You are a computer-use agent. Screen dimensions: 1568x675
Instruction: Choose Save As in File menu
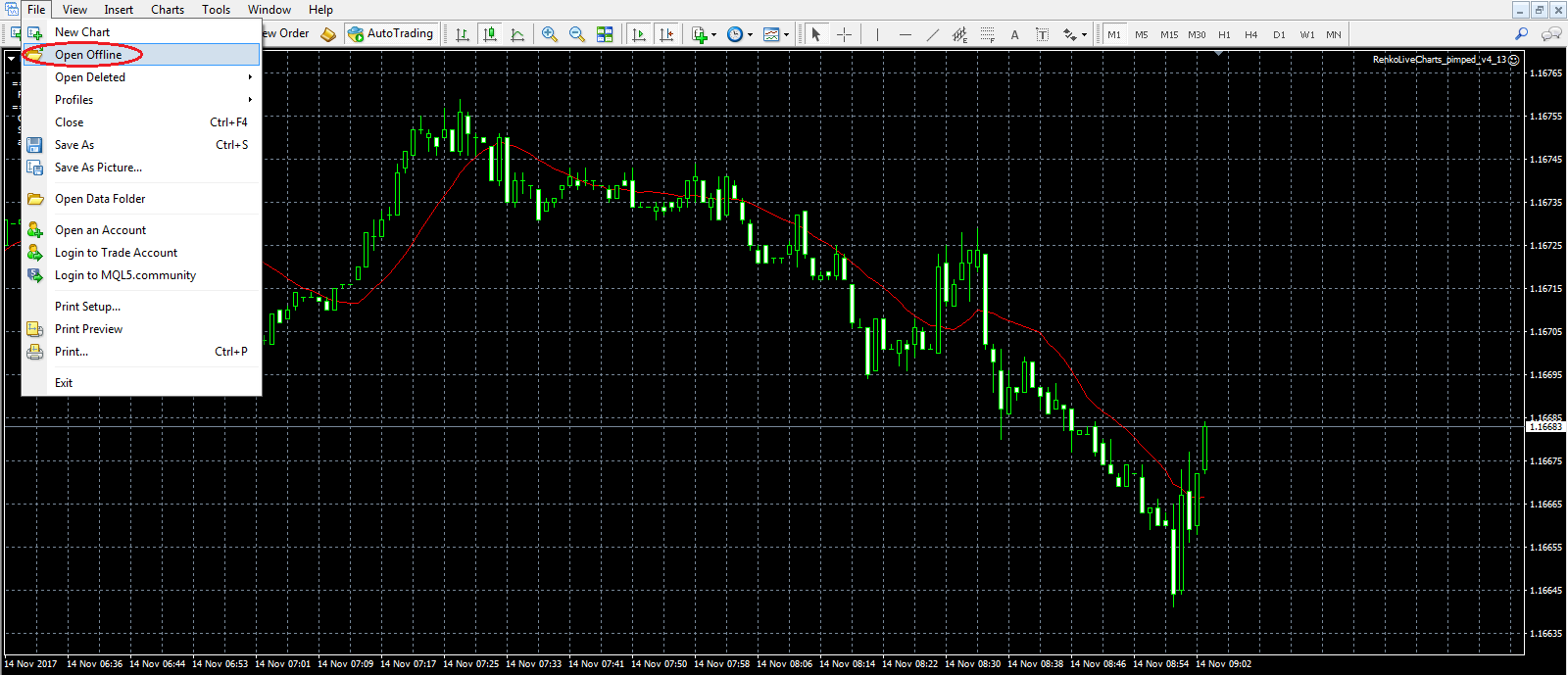pos(141,145)
